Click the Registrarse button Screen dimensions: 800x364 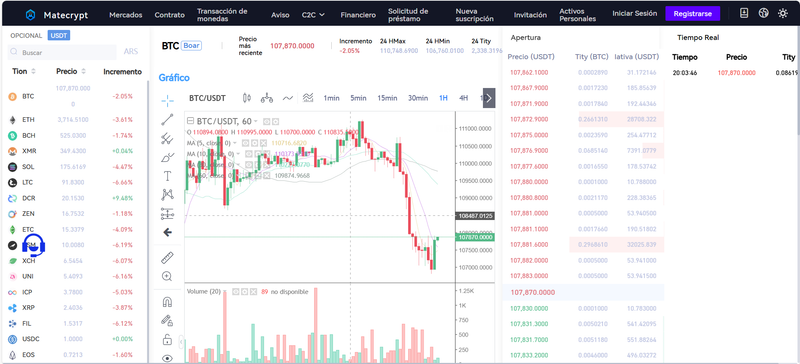(692, 14)
